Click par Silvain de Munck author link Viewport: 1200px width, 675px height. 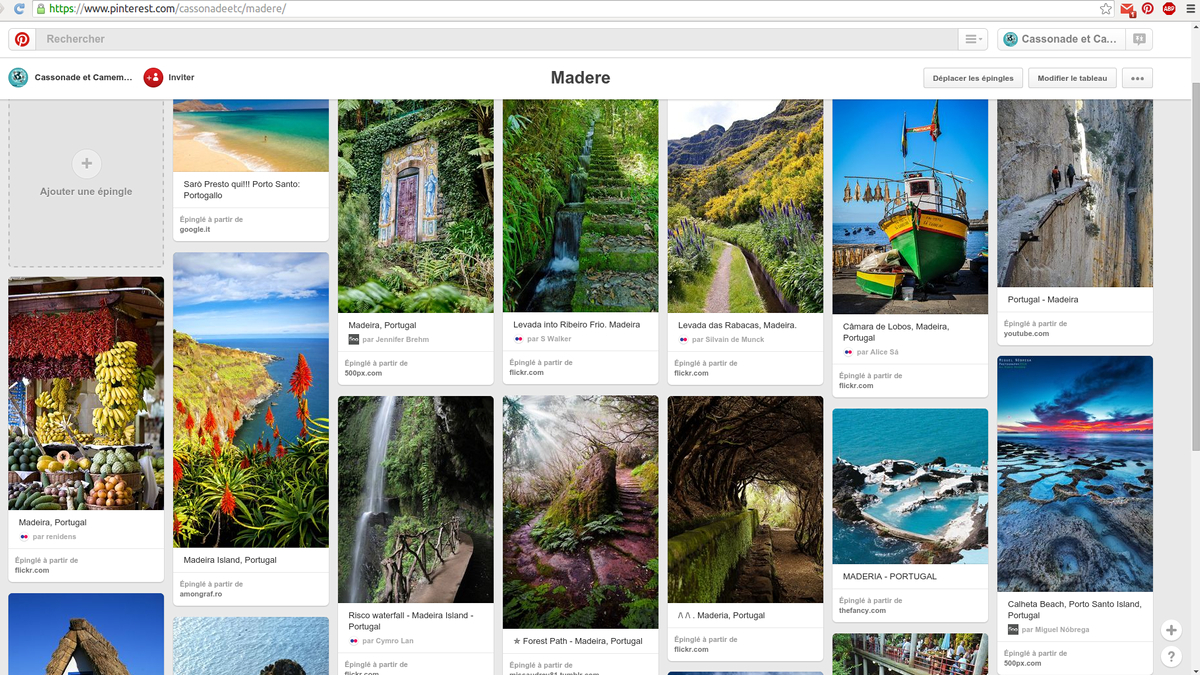click(x=728, y=340)
